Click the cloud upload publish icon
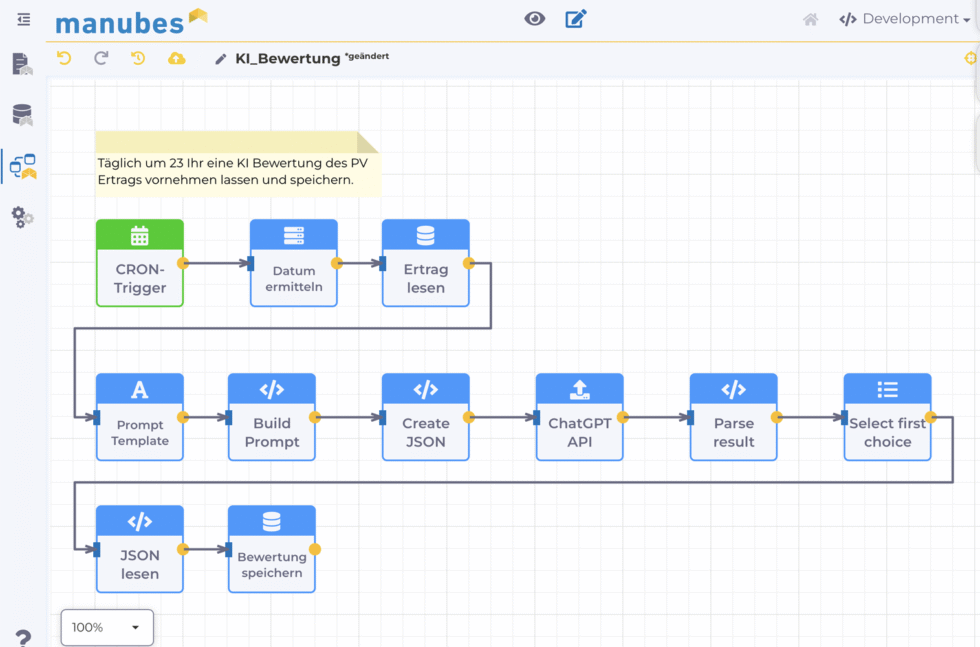Screen dimensions: 980x647 (x=176, y=58)
